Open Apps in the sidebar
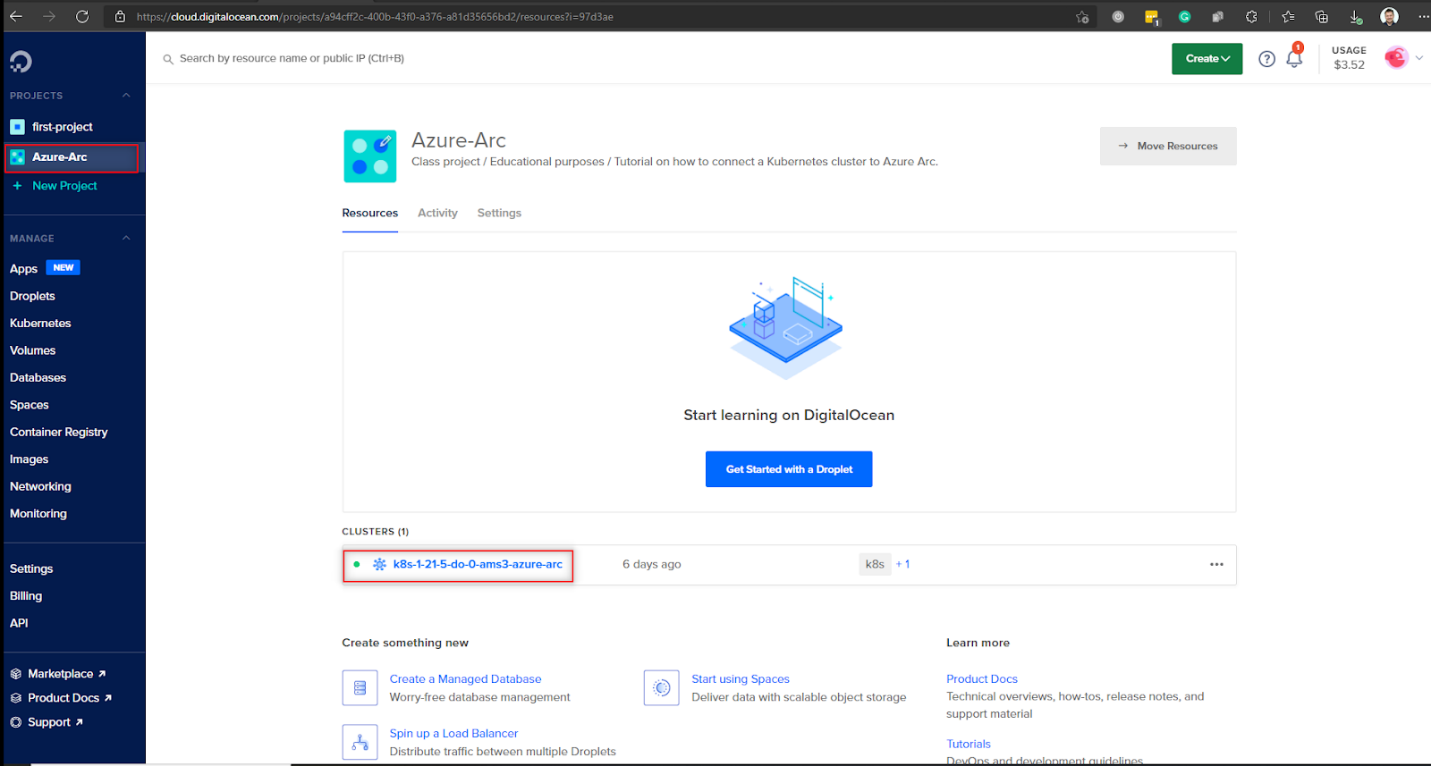Viewport: 1431px width, 766px height. click(24, 269)
